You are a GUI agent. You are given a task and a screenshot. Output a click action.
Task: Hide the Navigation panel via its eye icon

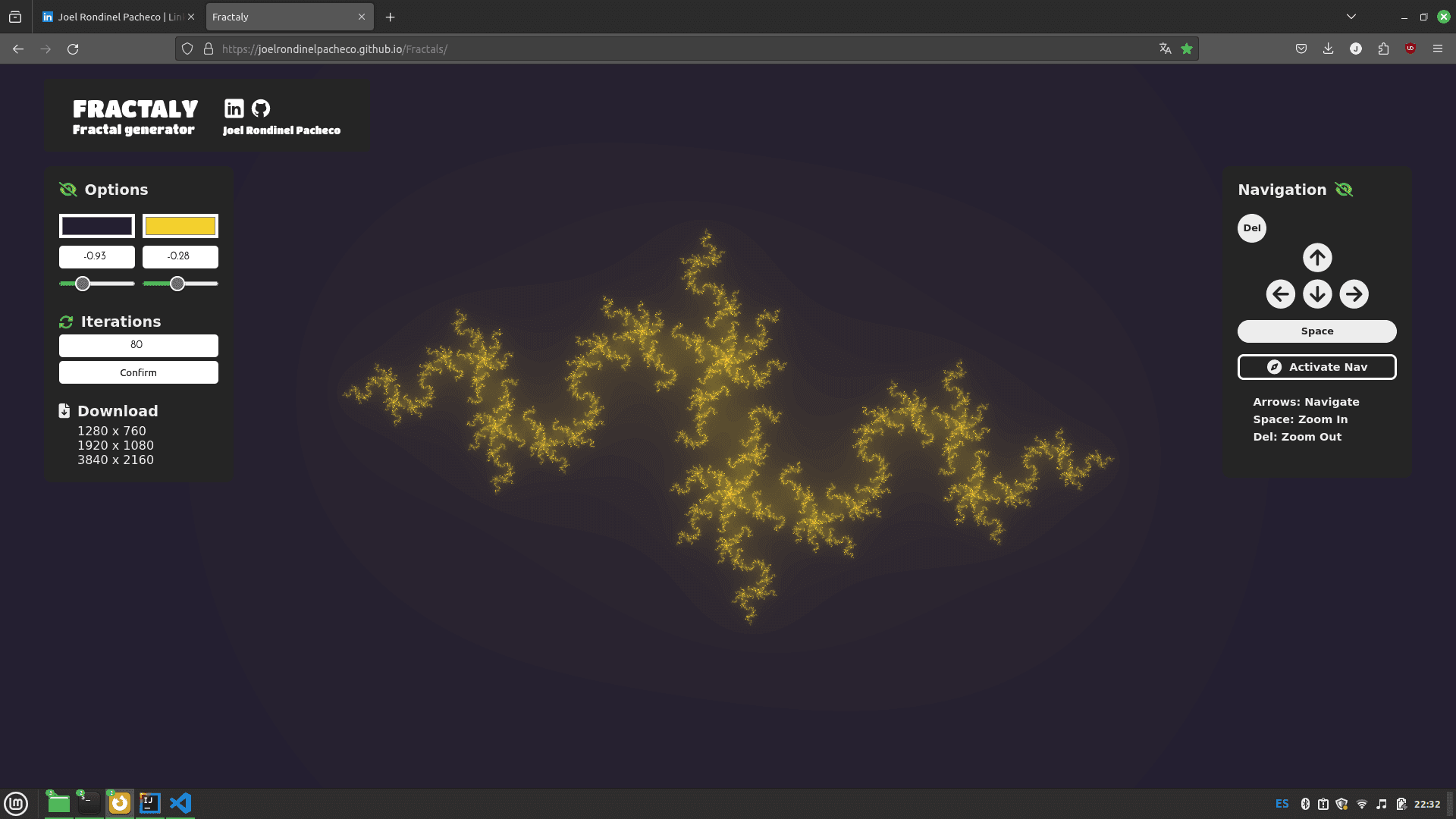[x=1344, y=189]
